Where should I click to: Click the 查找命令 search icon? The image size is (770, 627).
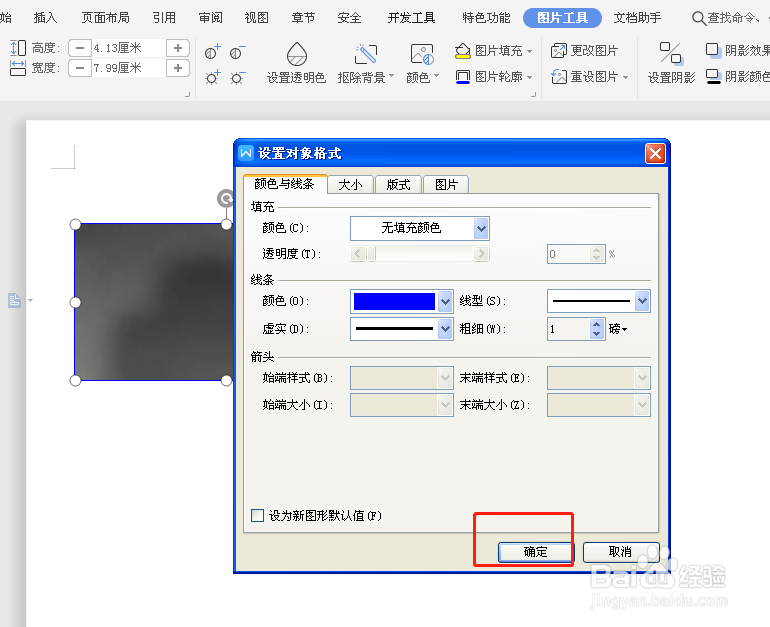(698, 19)
